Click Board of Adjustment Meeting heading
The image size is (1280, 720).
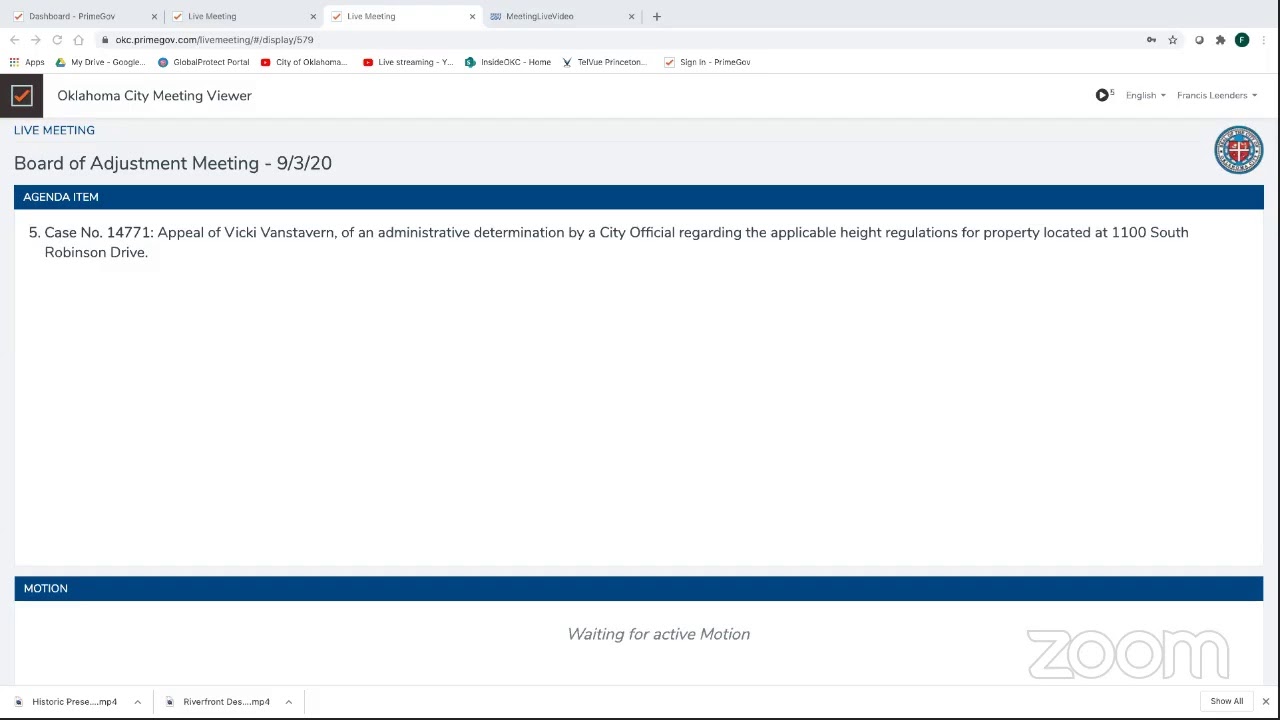pos(173,163)
